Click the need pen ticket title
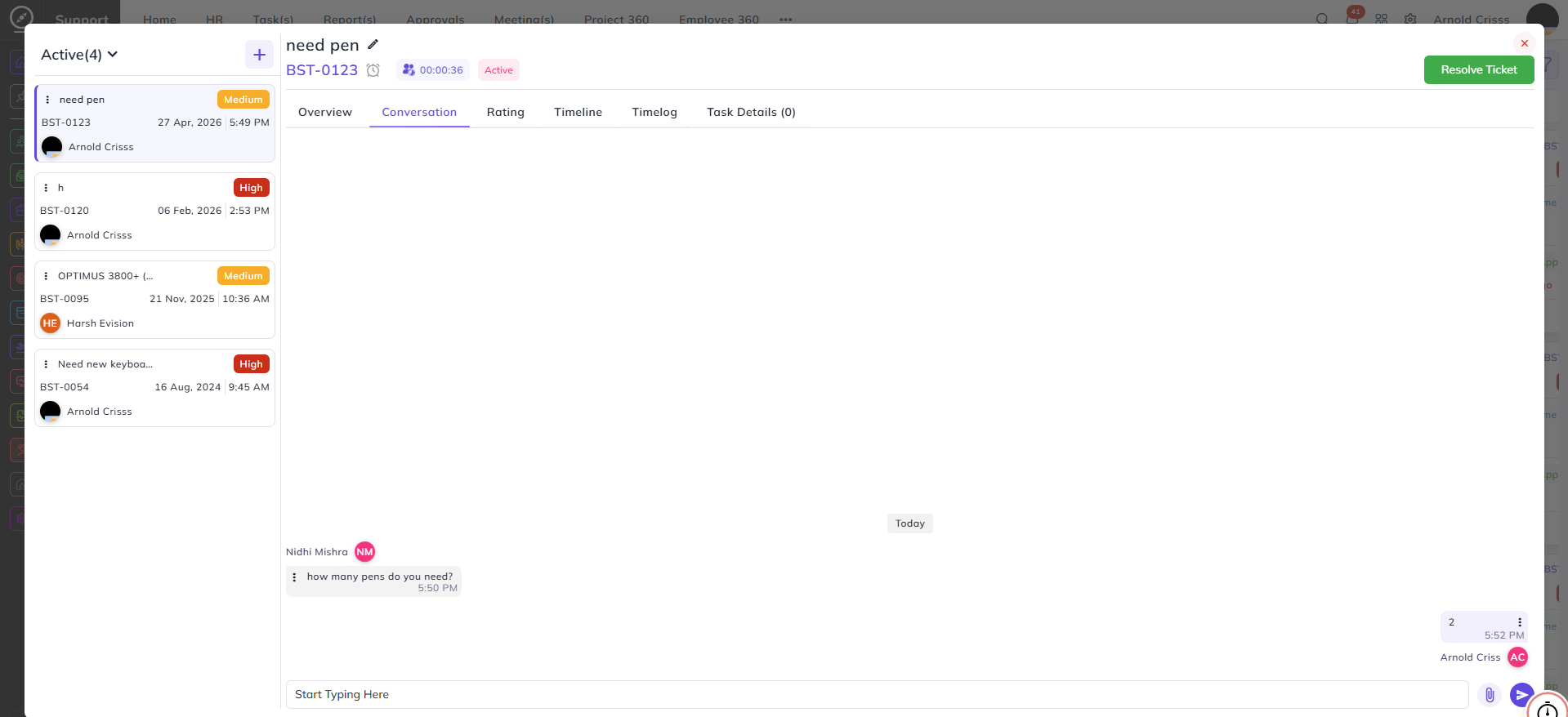Image resolution: width=1568 pixels, height=717 pixels. 323,45
